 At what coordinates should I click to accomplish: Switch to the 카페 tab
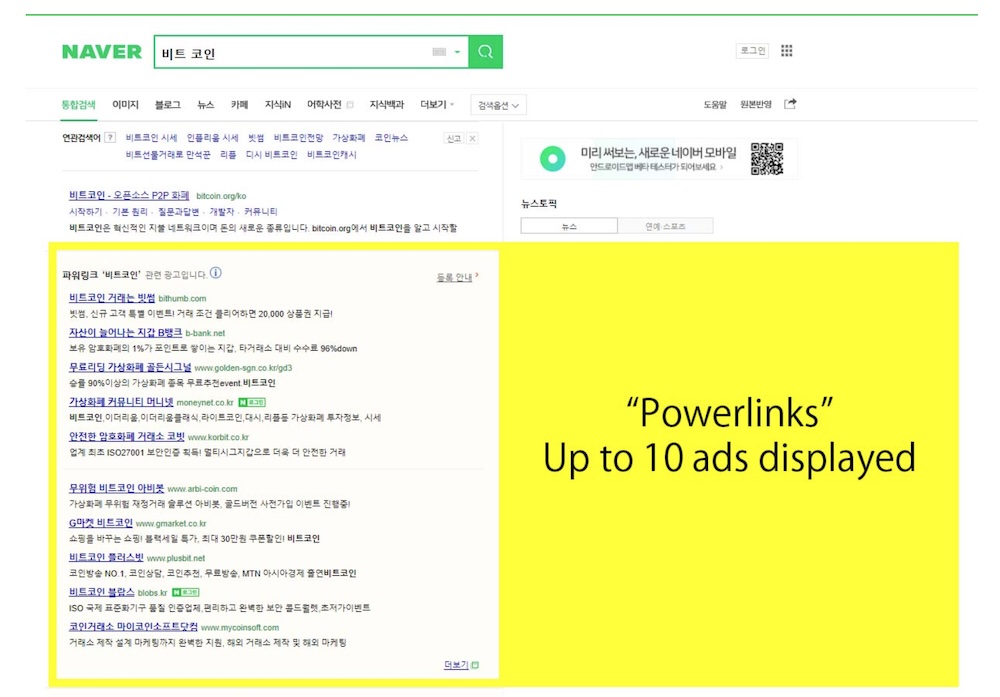pos(239,105)
